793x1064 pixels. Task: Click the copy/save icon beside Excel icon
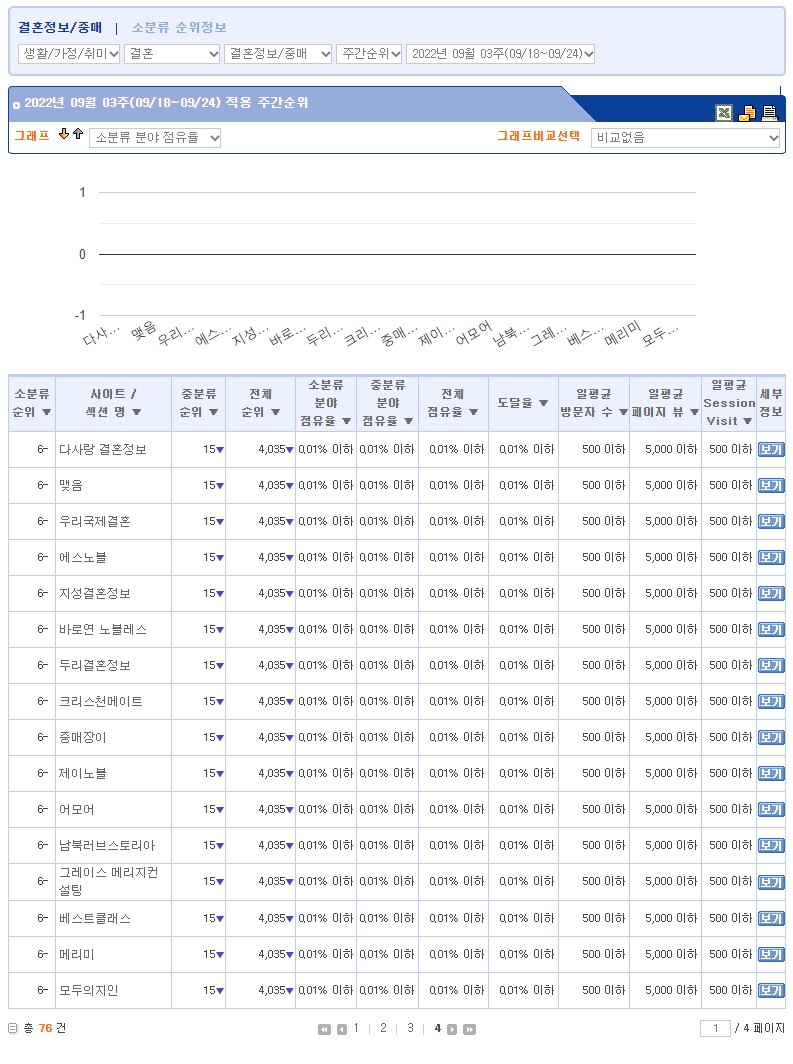point(747,113)
